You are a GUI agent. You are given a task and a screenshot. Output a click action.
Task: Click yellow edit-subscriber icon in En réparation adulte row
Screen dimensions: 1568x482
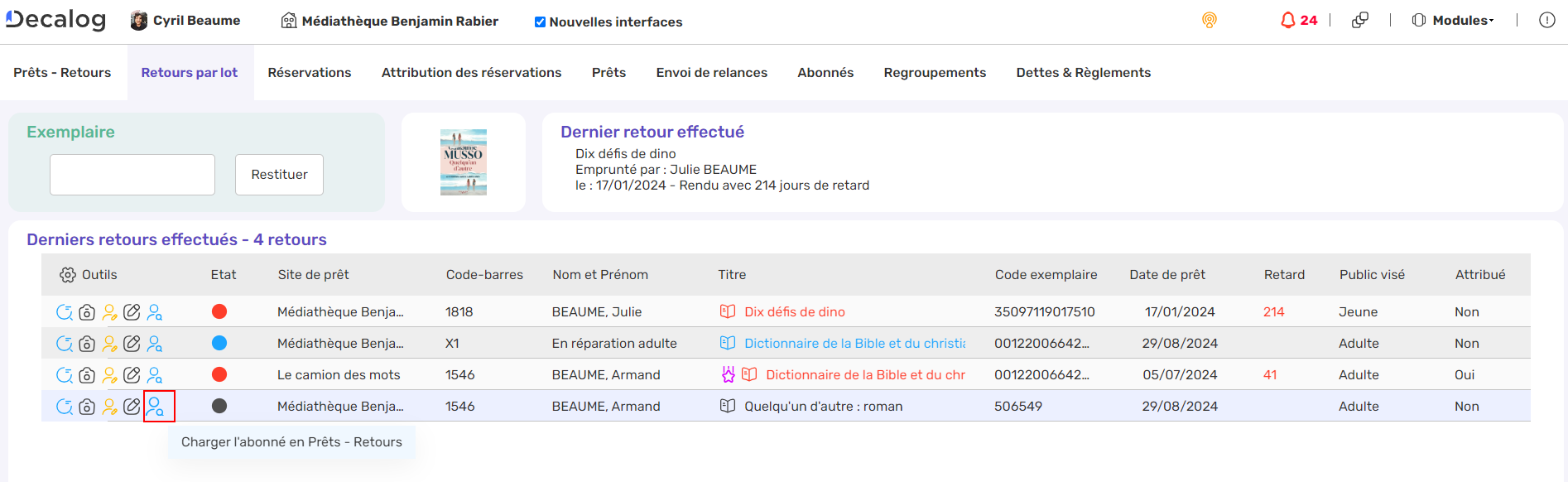tap(109, 344)
